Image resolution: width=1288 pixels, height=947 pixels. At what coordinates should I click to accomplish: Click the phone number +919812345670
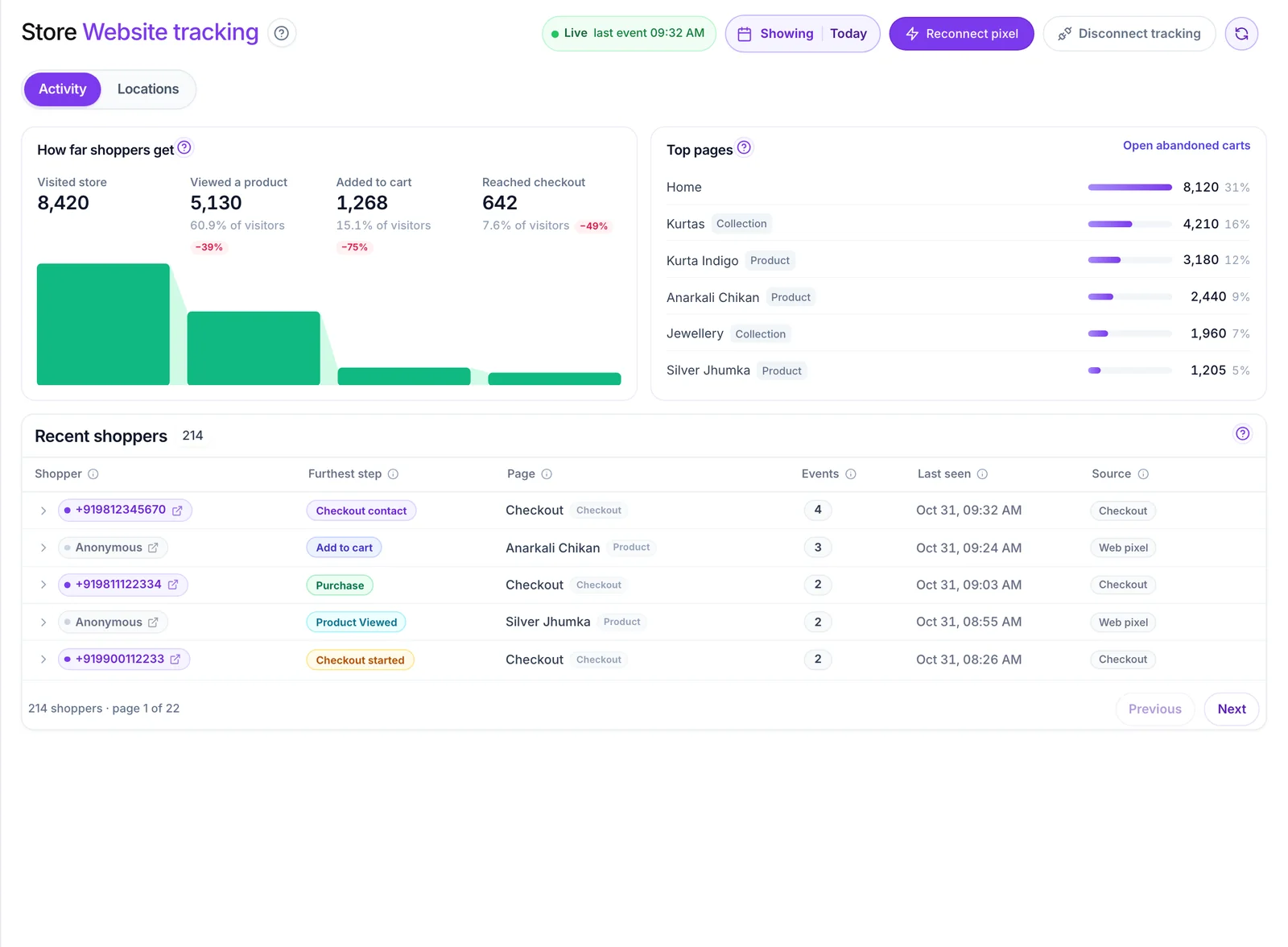pyautogui.click(x=121, y=510)
